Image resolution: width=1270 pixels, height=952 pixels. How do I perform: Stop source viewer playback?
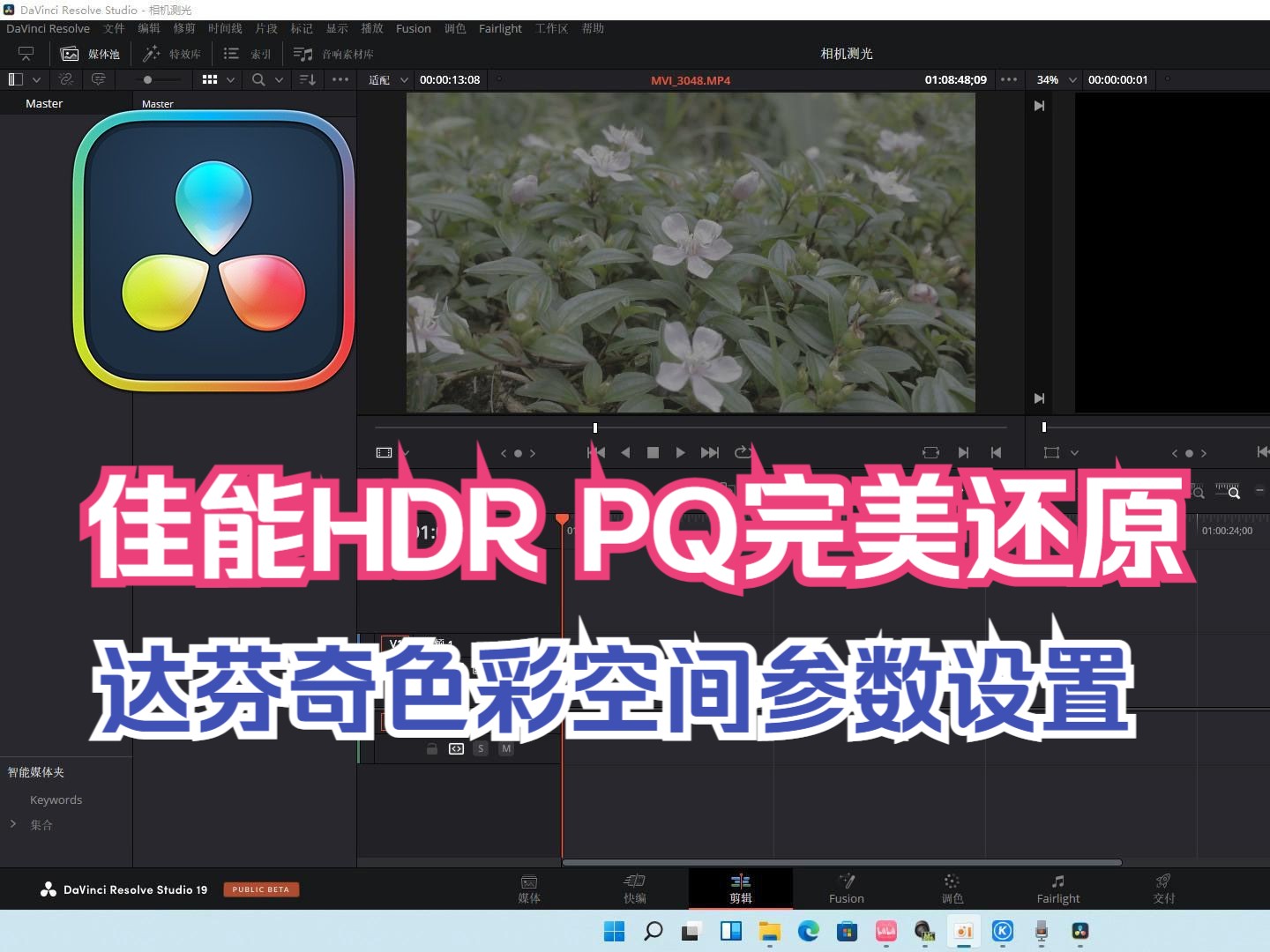[653, 452]
